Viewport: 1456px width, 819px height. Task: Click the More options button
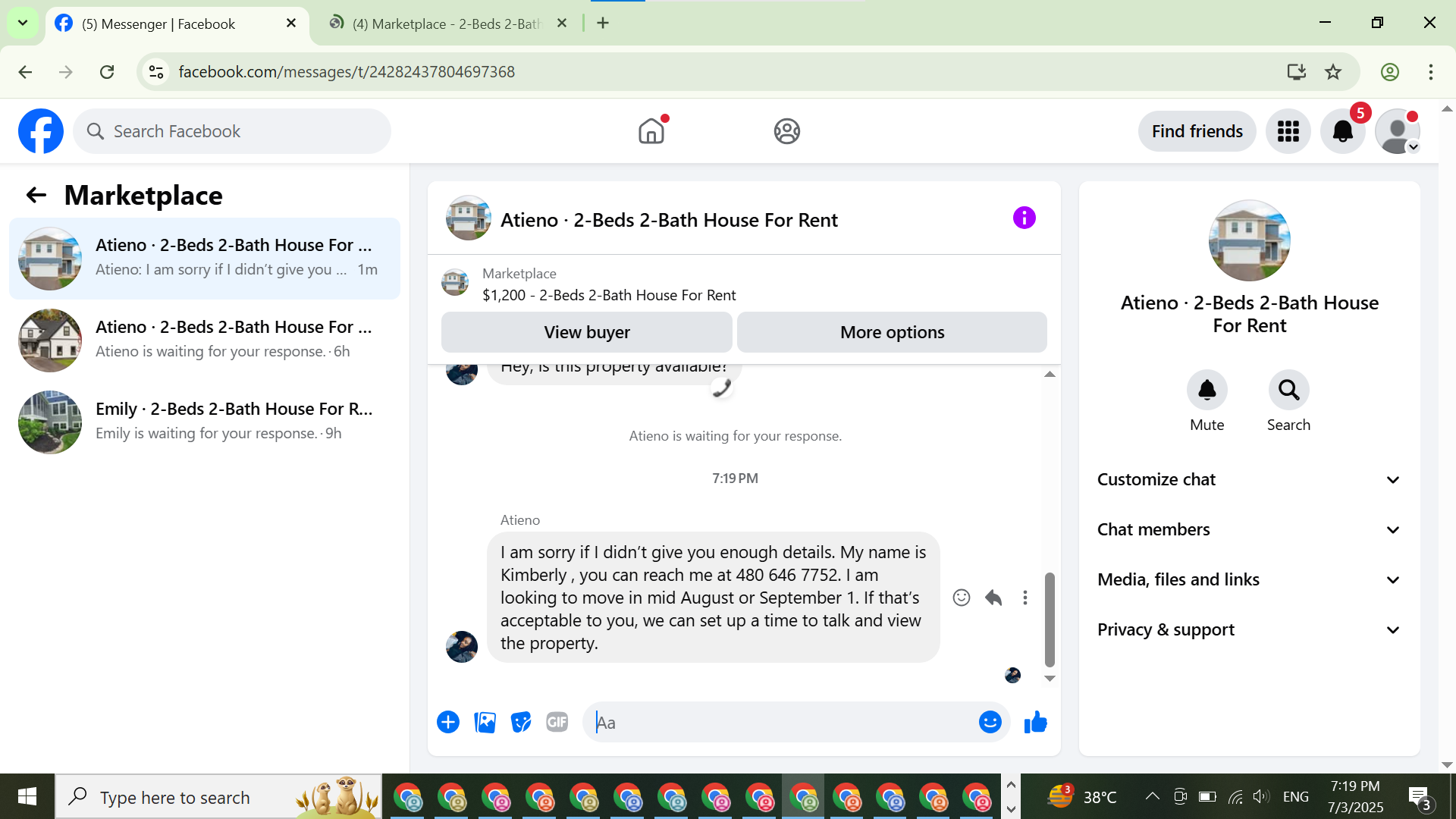(892, 332)
